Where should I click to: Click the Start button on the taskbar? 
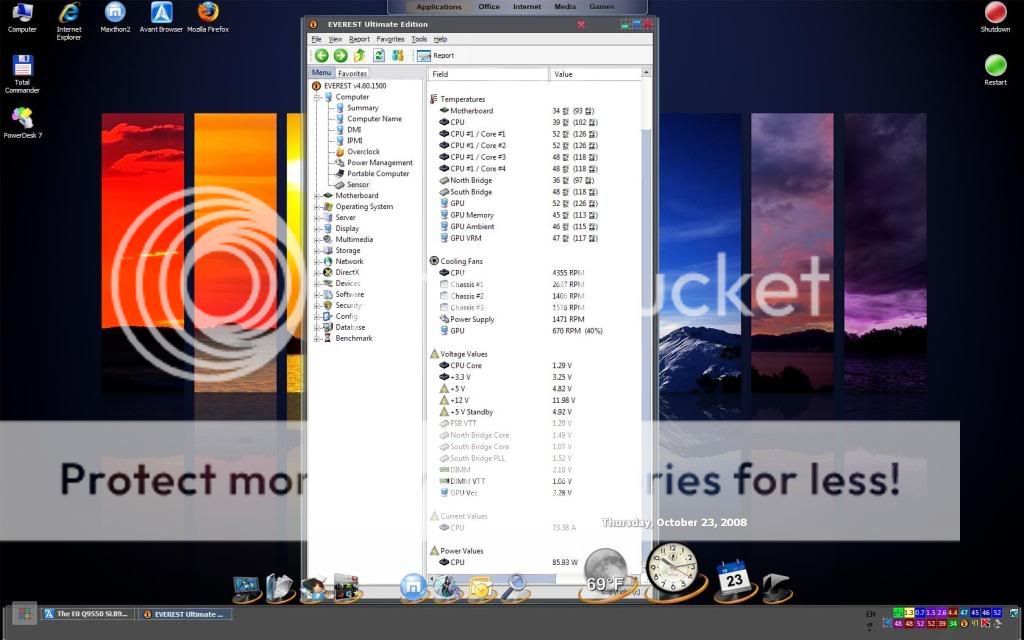coord(24,614)
